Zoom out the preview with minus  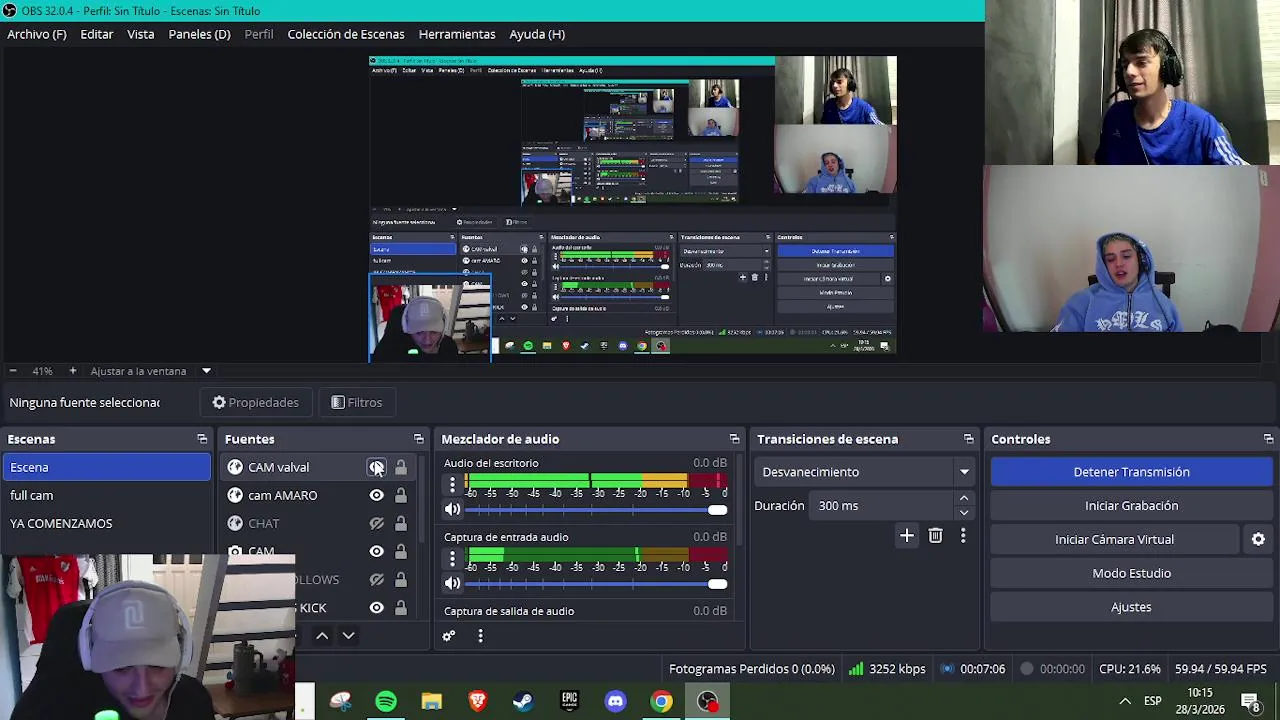(13, 371)
